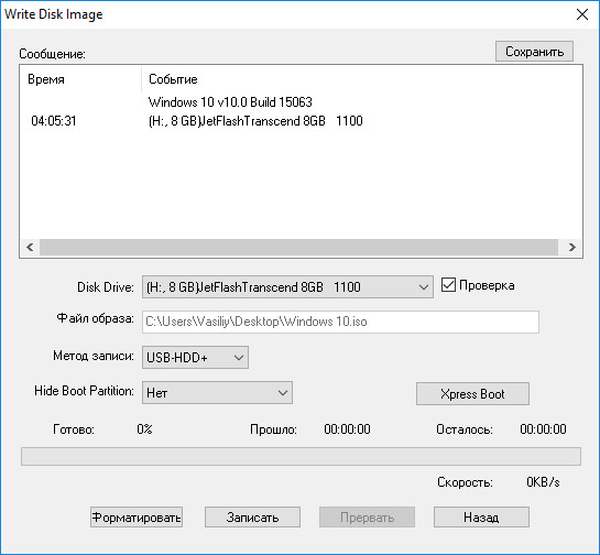Open the Hide Boot Partition dropdown

point(217,392)
